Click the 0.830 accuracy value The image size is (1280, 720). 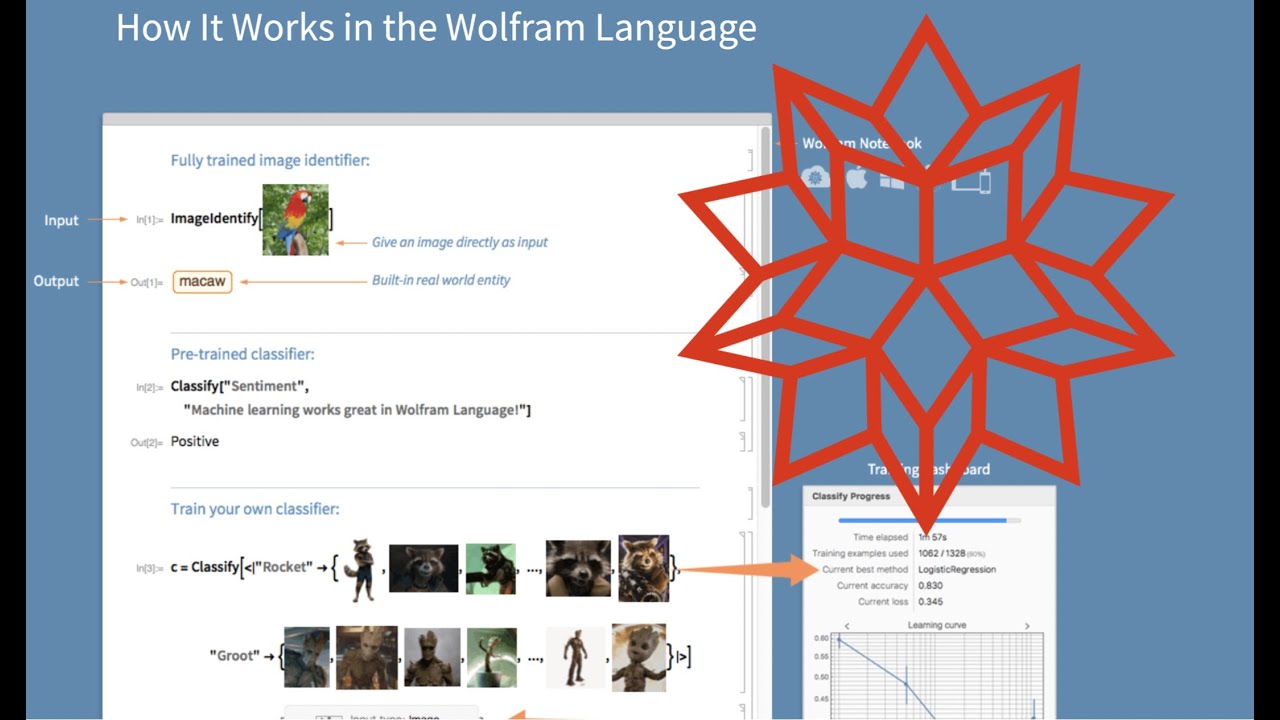pyautogui.click(x=931, y=585)
